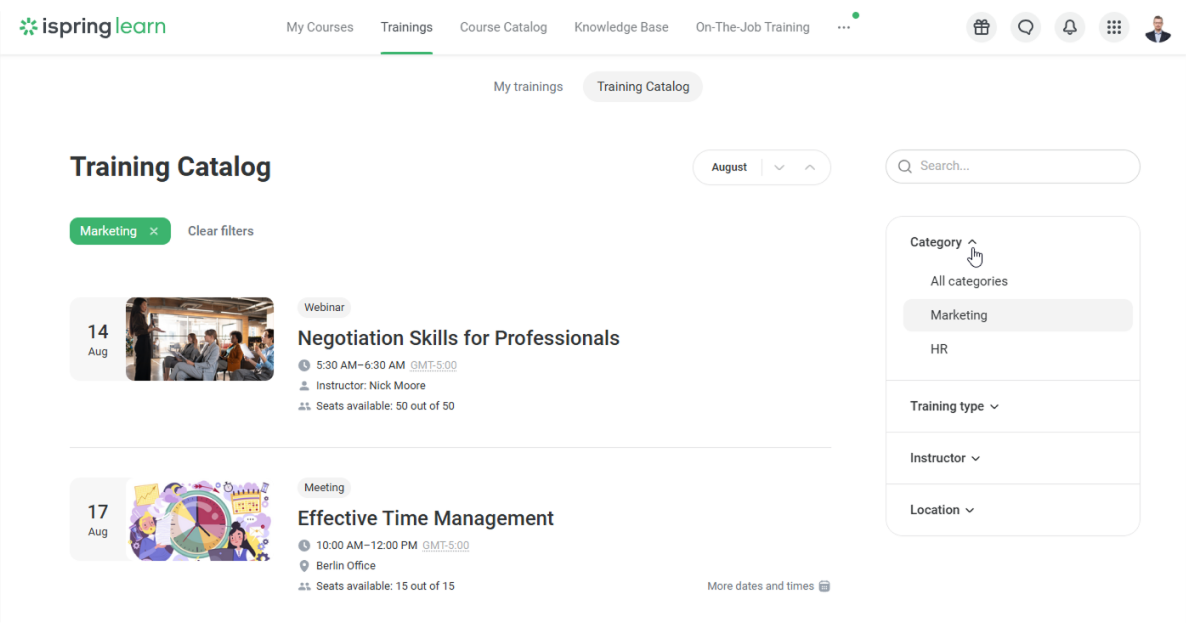Screen dimensions: 1188x623
Task: Open the user profile avatar
Action: click(1158, 28)
